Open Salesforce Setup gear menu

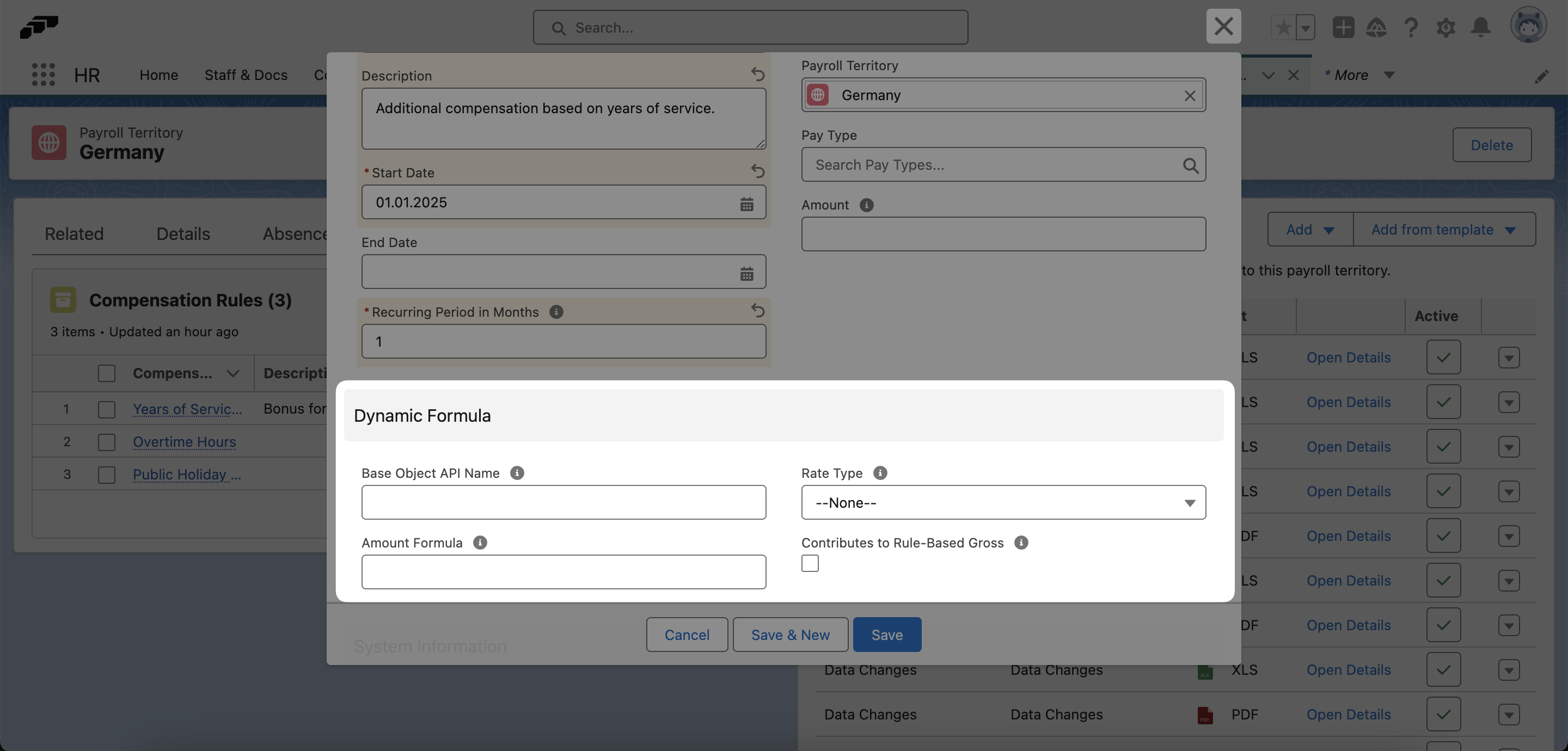point(1447,27)
